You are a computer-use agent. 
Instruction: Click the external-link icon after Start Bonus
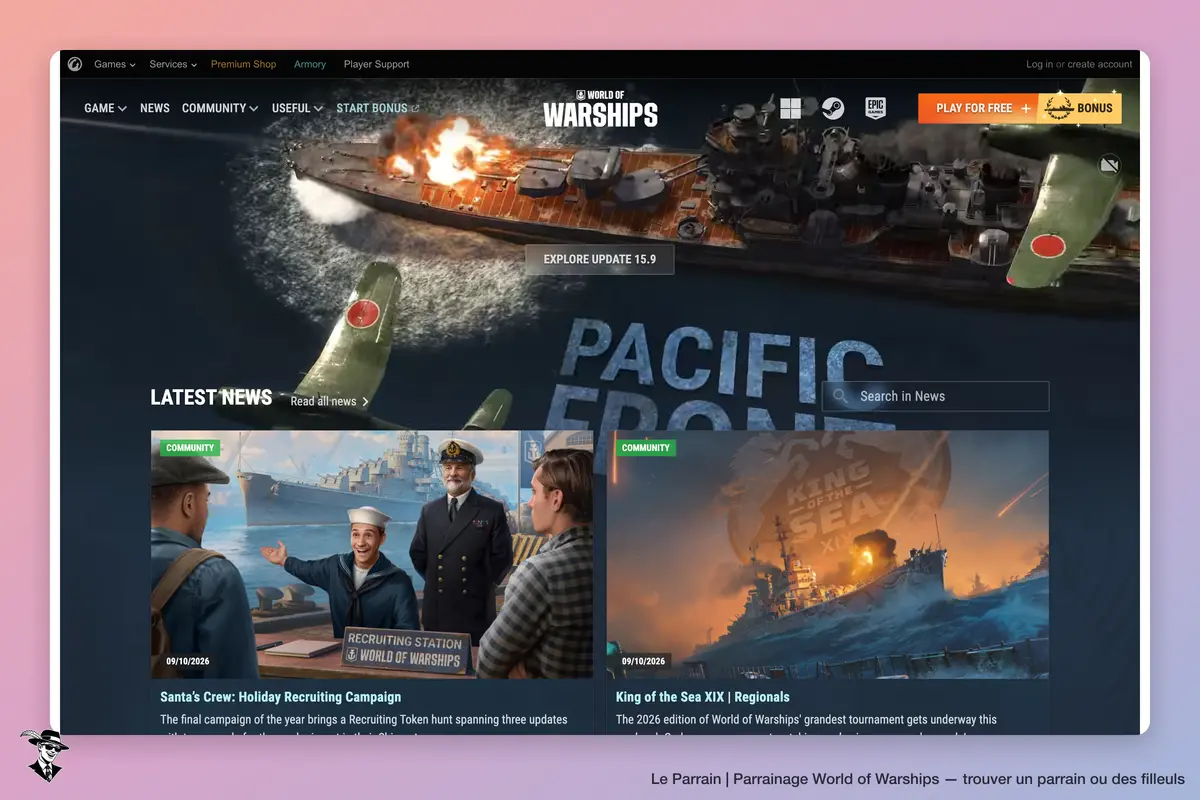tap(415, 108)
